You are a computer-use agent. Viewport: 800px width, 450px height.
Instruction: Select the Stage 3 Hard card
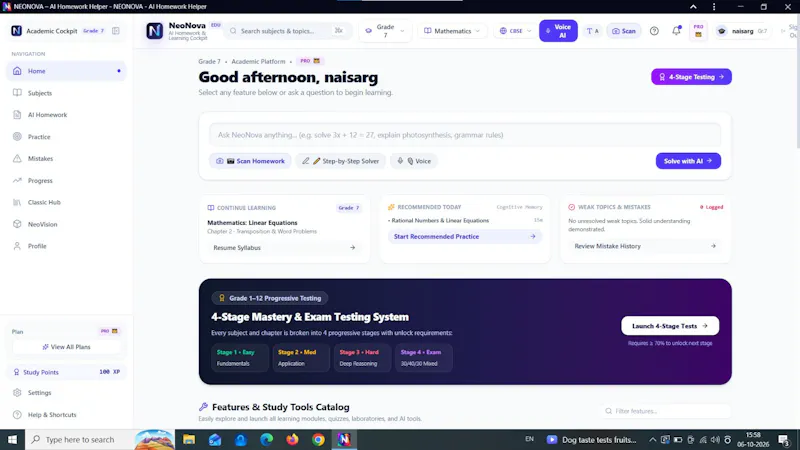362,358
